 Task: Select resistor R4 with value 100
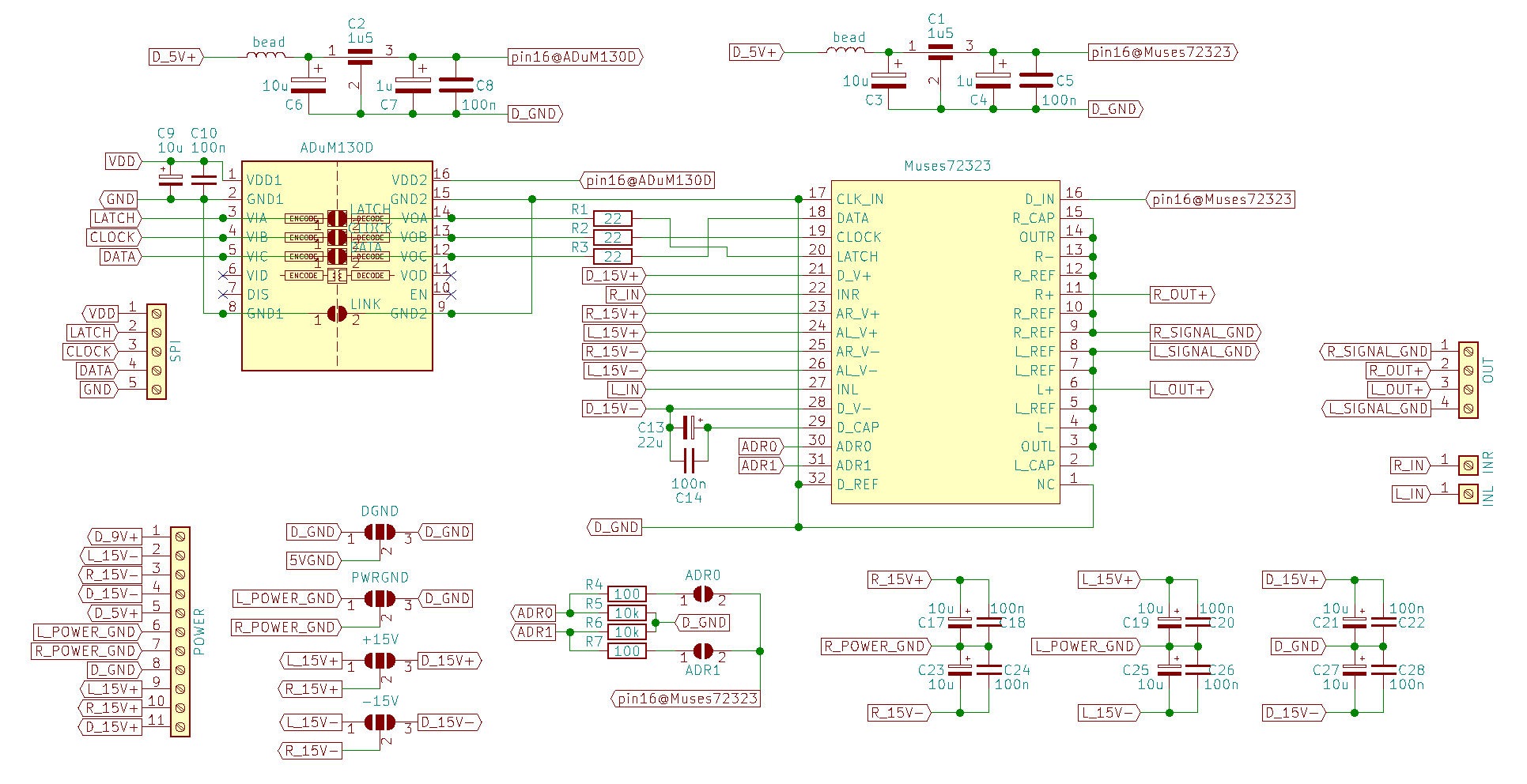(x=627, y=594)
